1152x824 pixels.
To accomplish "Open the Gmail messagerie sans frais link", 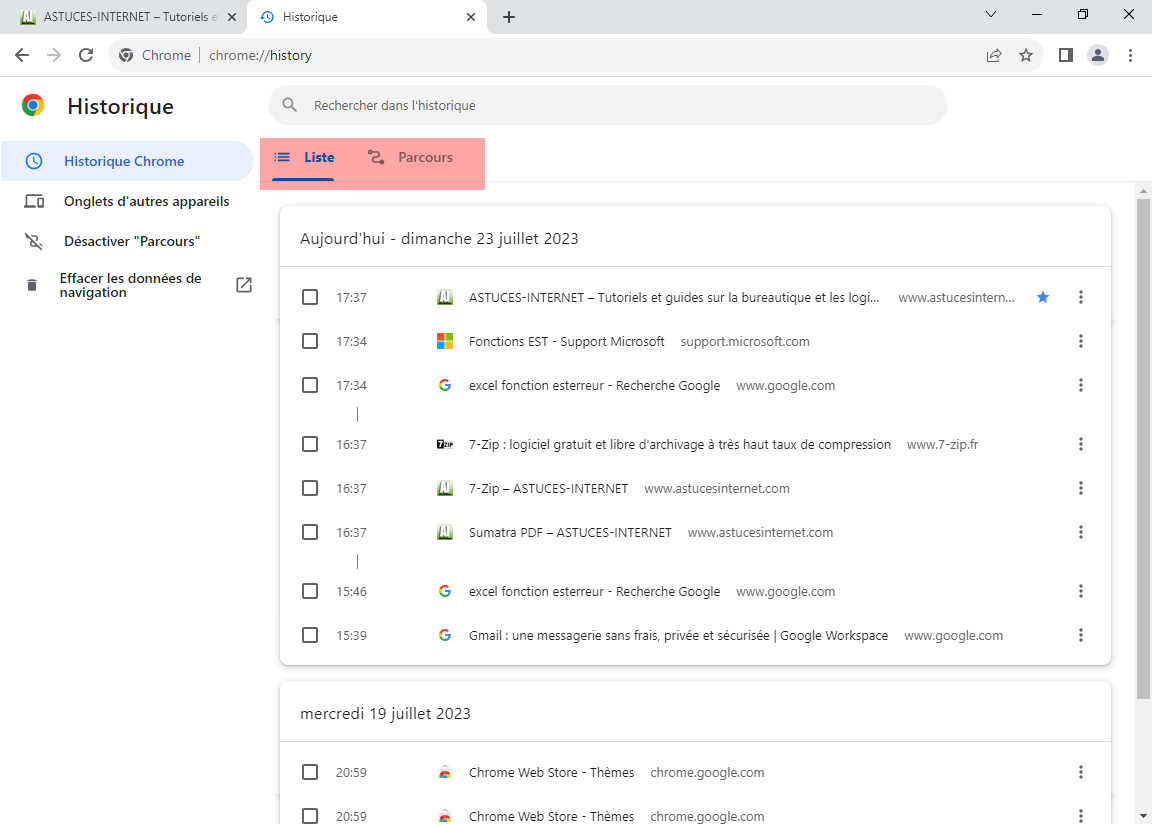I will click(x=678, y=635).
